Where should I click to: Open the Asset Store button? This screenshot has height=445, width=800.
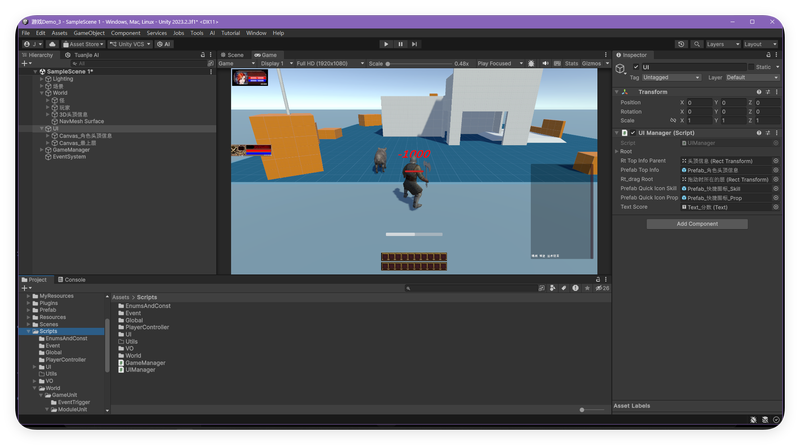(x=83, y=44)
